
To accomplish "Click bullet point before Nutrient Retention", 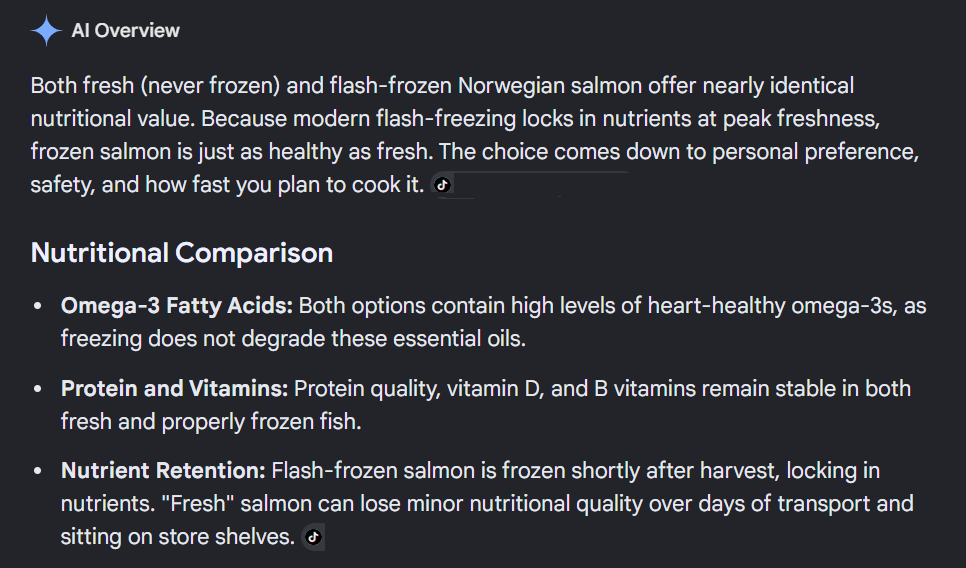I will pyautogui.click(x=38, y=471).
